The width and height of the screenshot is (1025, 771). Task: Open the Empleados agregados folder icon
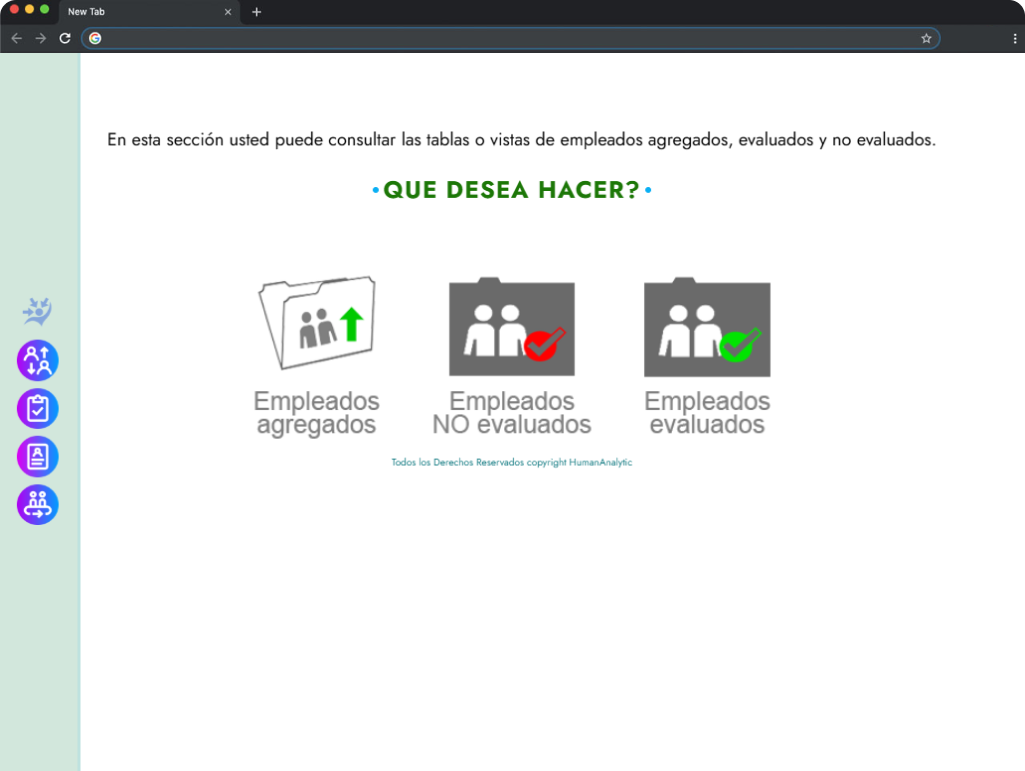(x=316, y=324)
